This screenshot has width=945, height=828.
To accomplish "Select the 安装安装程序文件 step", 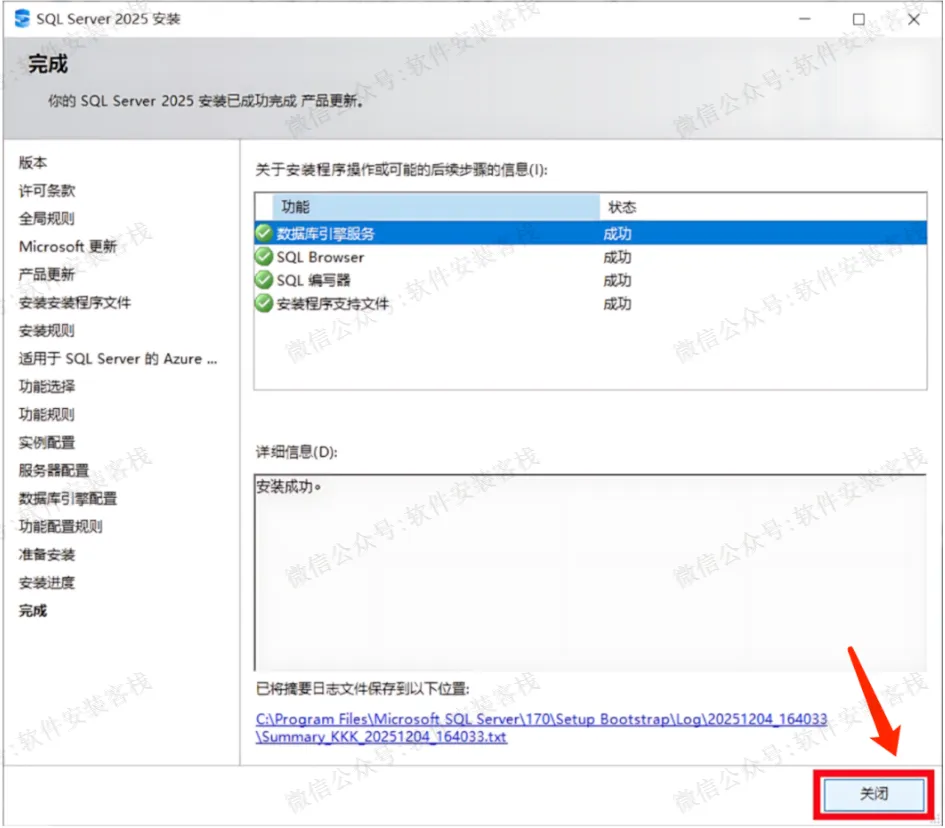I will pos(75,303).
